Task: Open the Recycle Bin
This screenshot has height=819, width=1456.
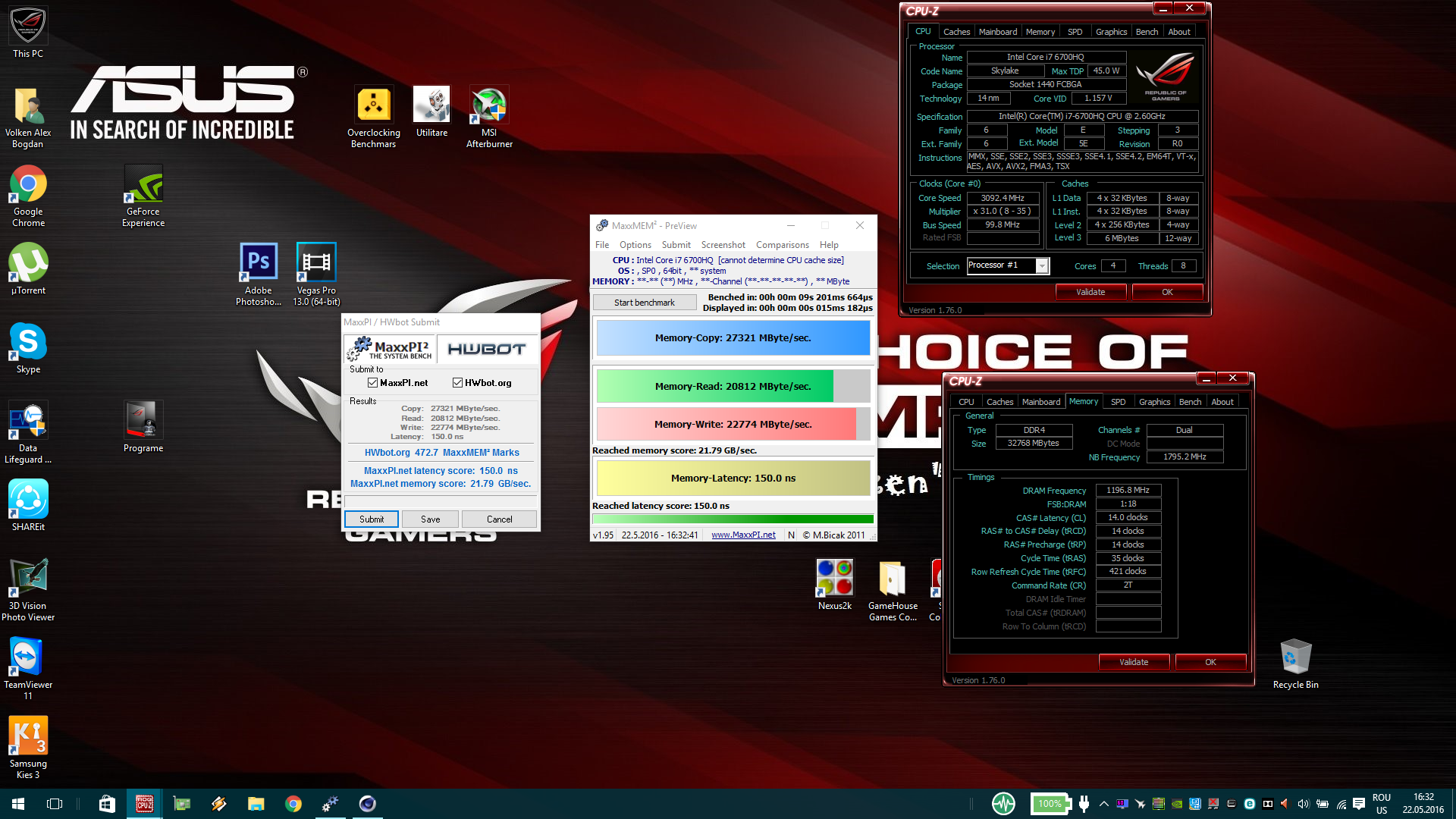Action: point(1295,664)
